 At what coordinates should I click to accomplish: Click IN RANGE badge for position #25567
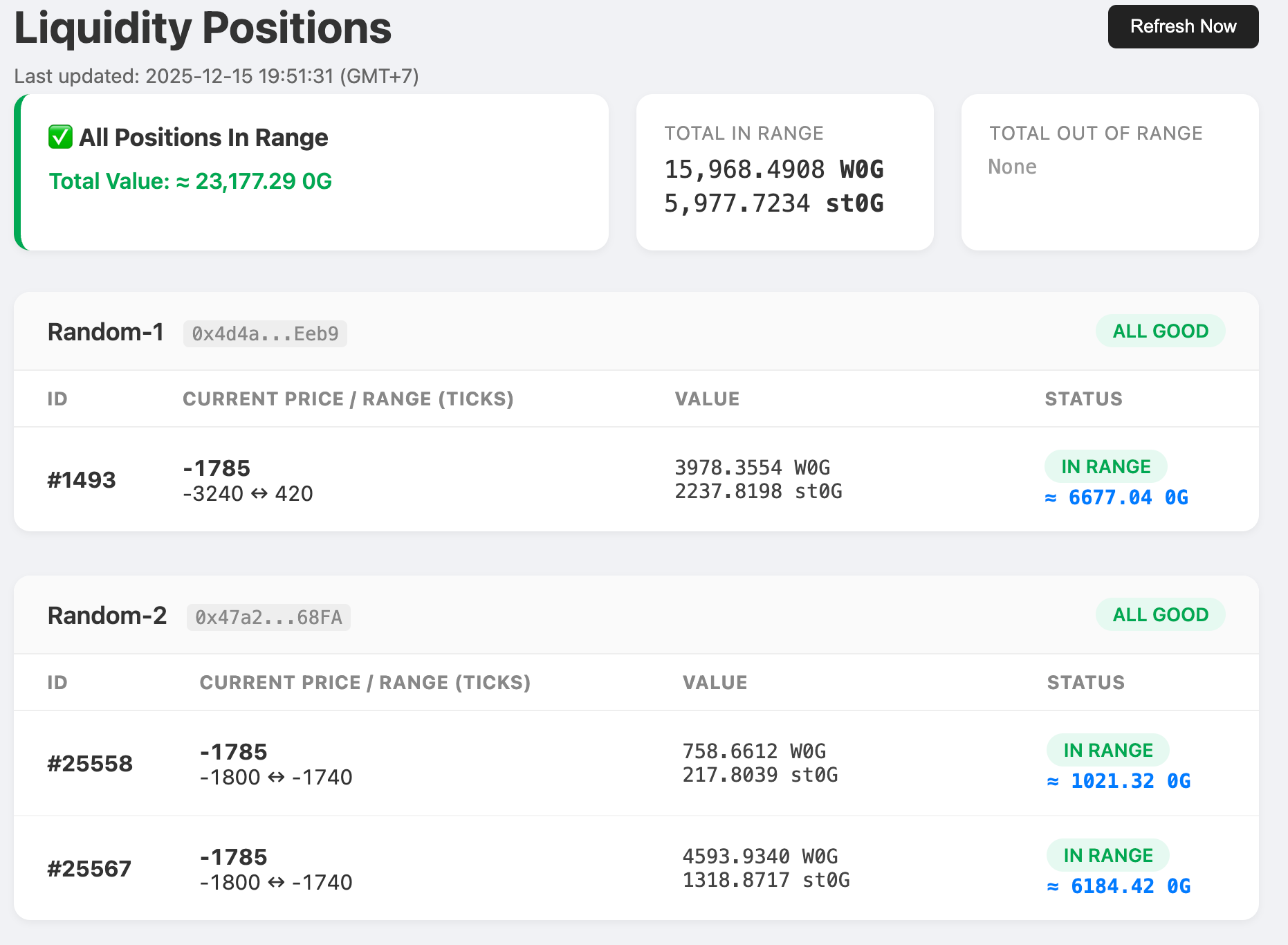click(x=1107, y=856)
